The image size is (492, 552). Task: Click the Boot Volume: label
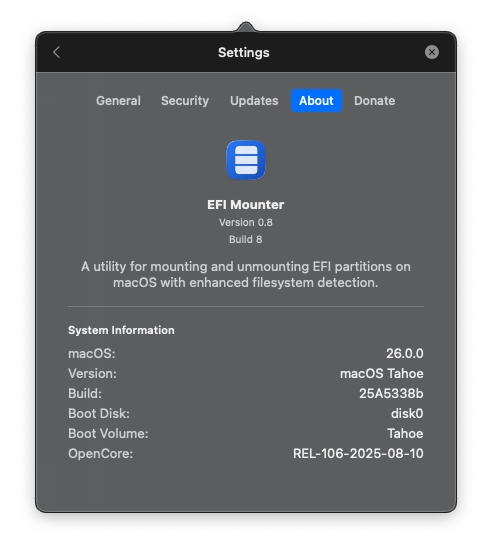[108, 434]
